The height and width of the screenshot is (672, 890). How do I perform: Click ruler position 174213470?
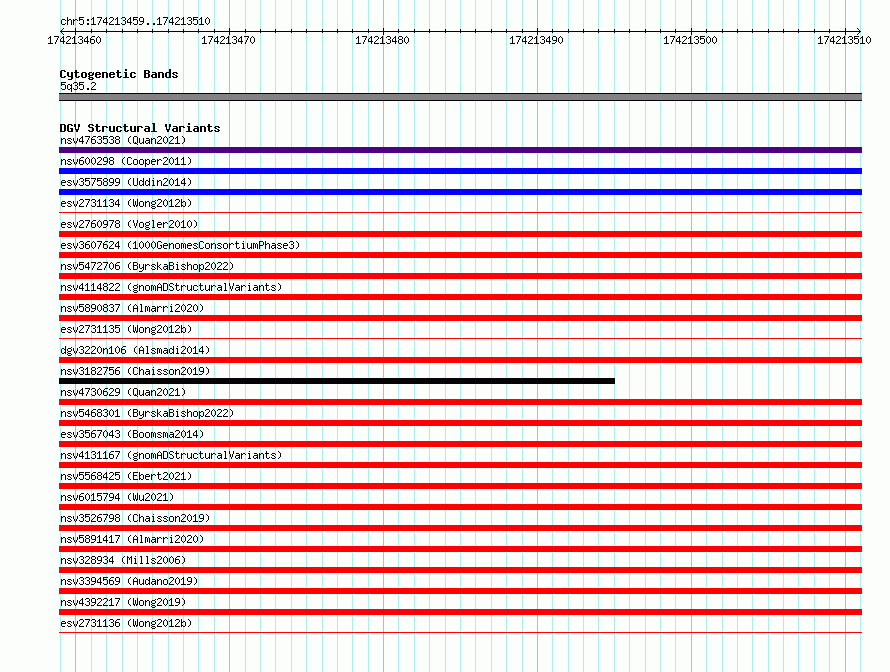[x=228, y=40]
